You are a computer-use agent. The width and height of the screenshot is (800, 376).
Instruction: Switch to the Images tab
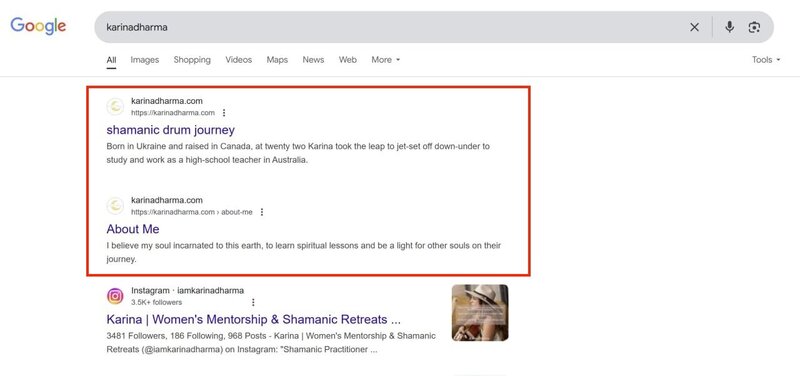[x=145, y=60]
